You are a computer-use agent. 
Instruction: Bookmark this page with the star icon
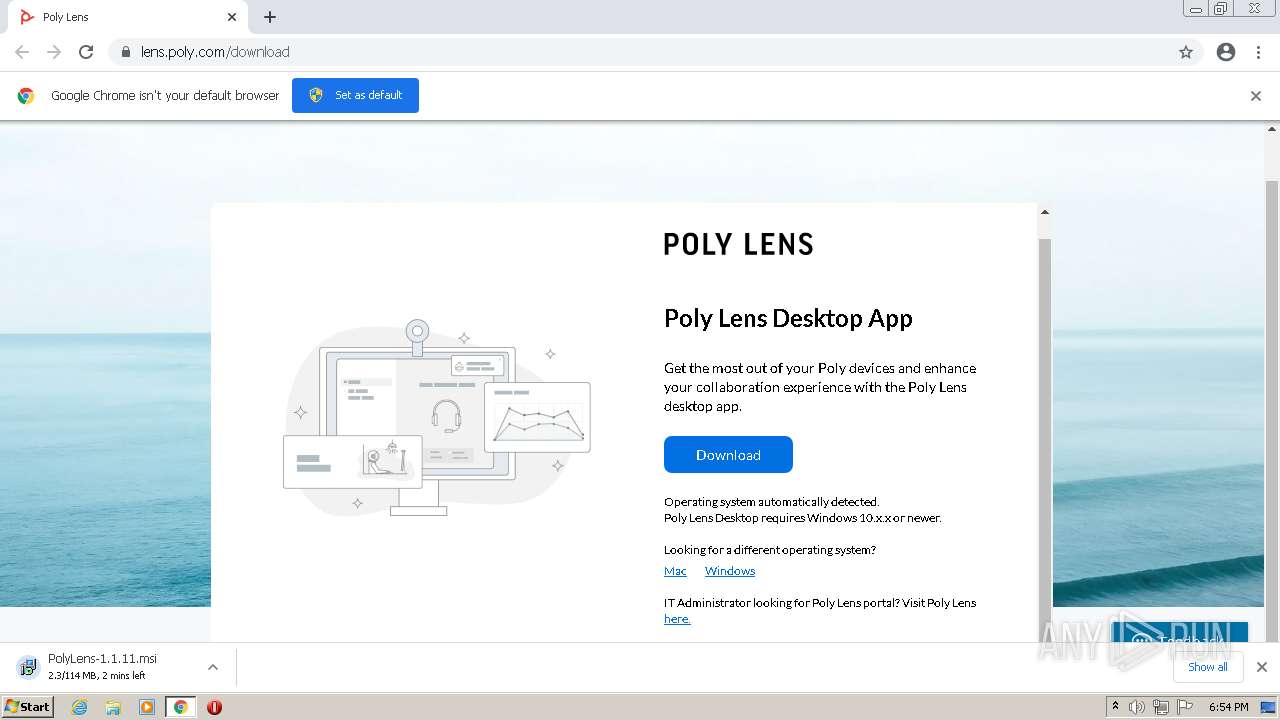(x=1186, y=52)
